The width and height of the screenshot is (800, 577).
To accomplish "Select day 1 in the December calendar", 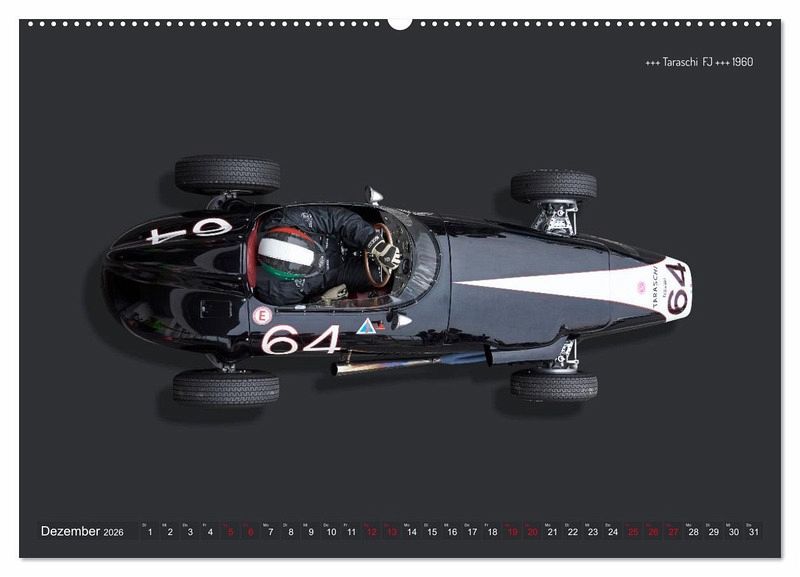I will coord(150,532).
